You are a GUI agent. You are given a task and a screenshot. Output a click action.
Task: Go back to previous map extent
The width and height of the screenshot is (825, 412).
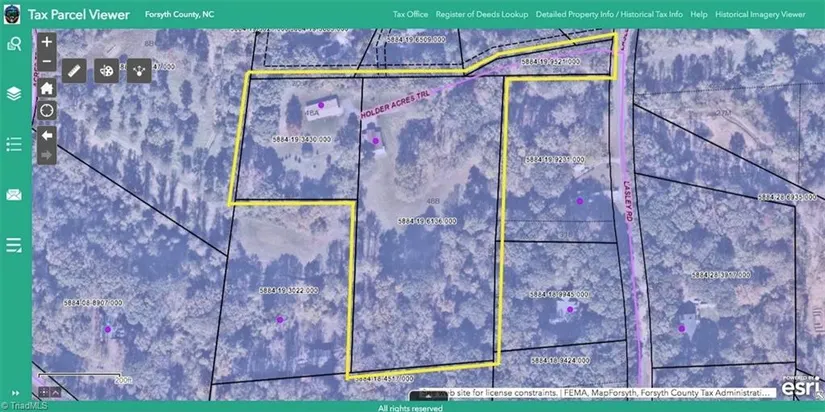point(46,135)
